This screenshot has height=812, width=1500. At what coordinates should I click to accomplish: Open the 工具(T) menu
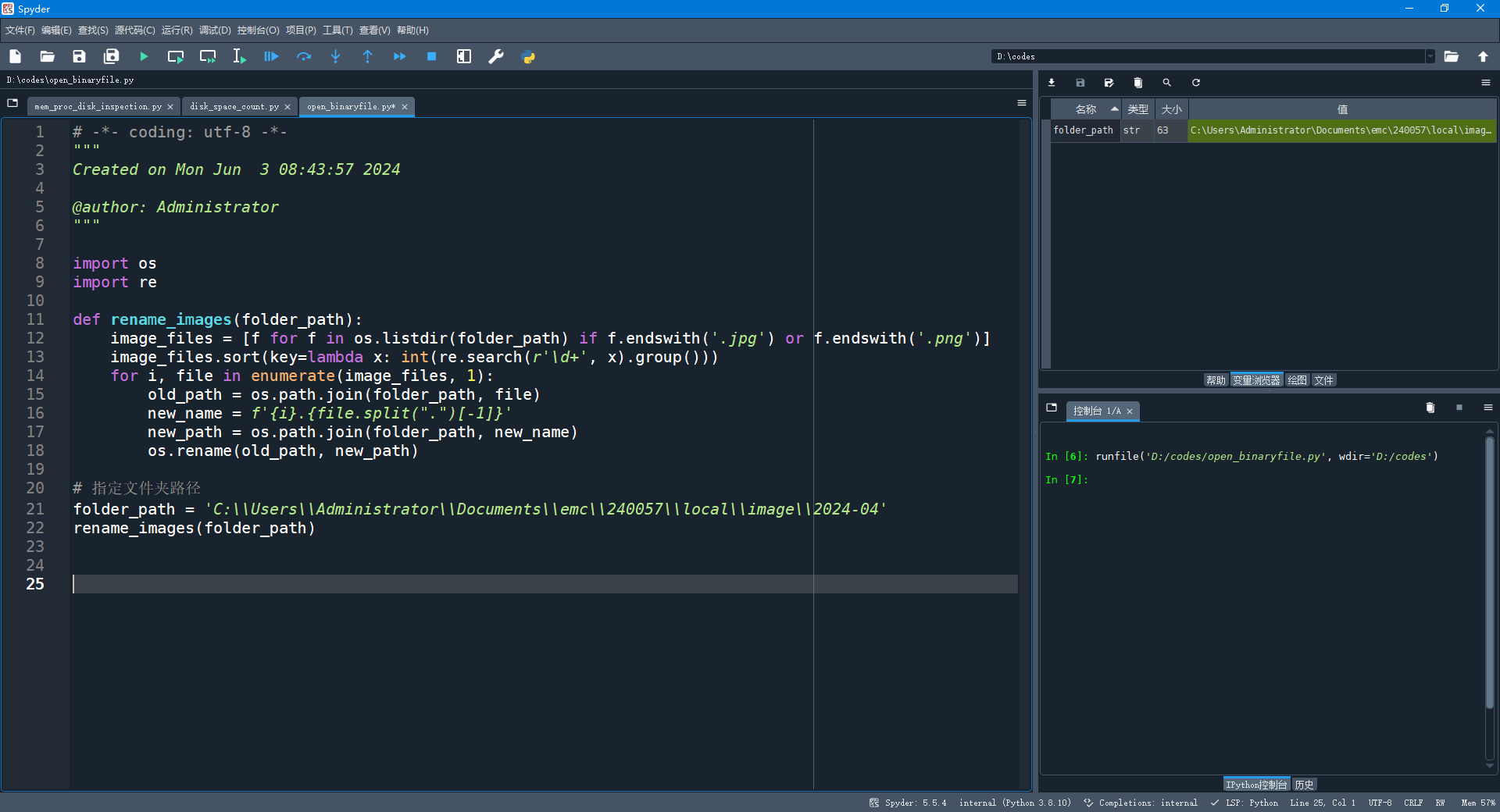337,30
